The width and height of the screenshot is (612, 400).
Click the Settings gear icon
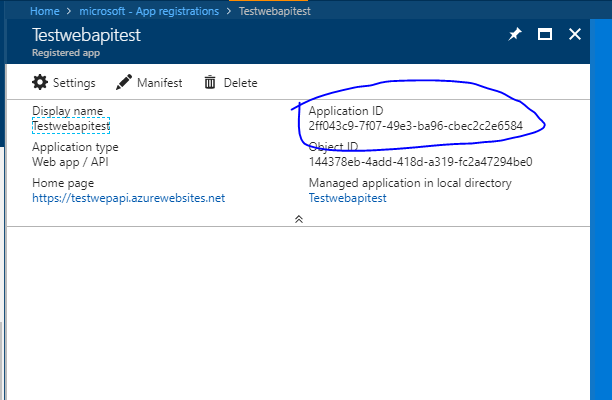coord(40,83)
